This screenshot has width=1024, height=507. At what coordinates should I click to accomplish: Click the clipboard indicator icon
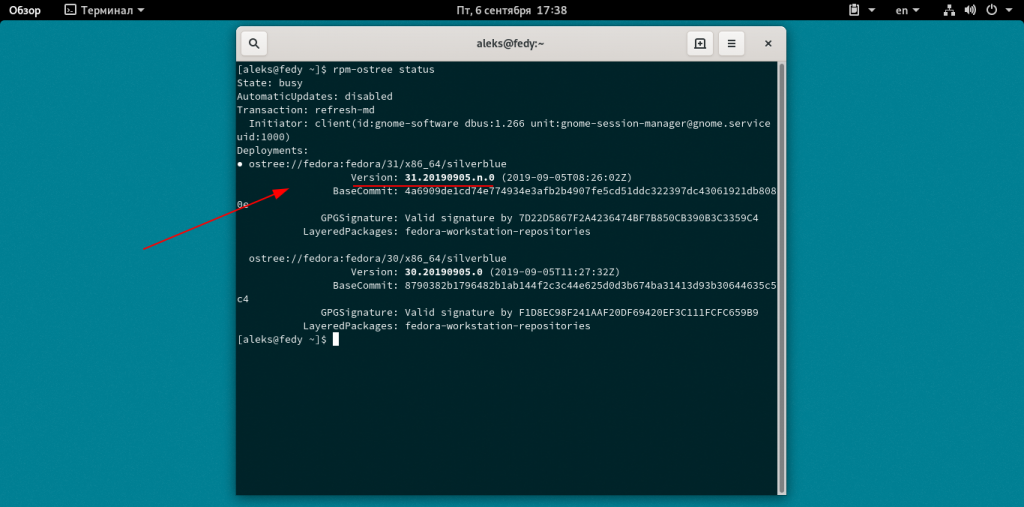click(x=854, y=10)
